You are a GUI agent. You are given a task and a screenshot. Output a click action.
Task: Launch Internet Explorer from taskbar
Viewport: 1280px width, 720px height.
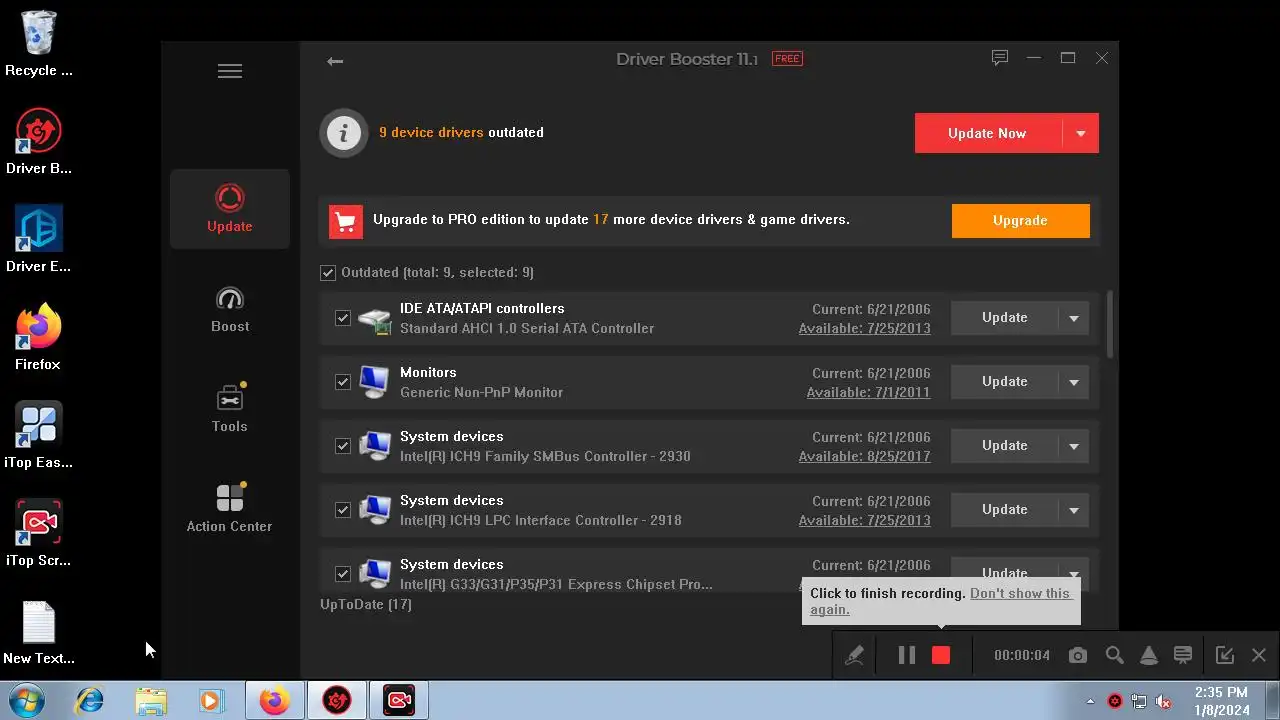pyautogui.click(x=90, y=700)
